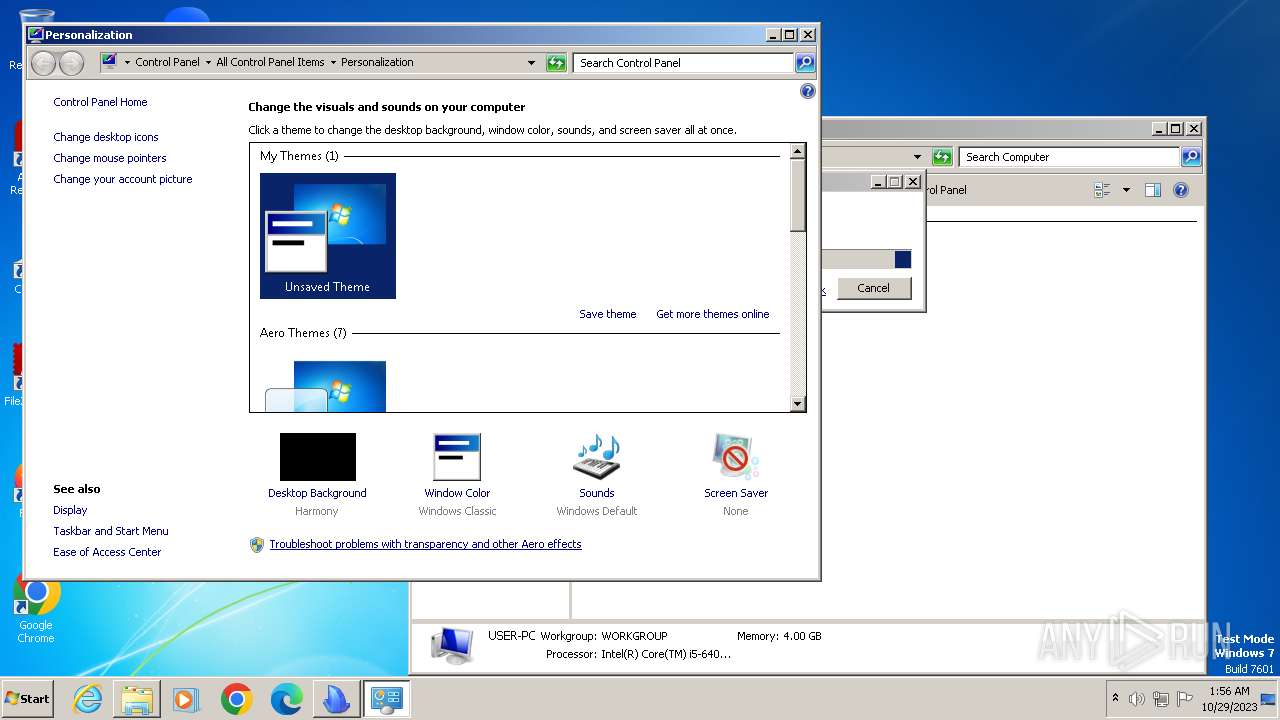The width and height of the screenshot is (1280, 720).
Task: Open the Action Center flag in tray
Action: pyautogui.click(x=1185, y=699)
